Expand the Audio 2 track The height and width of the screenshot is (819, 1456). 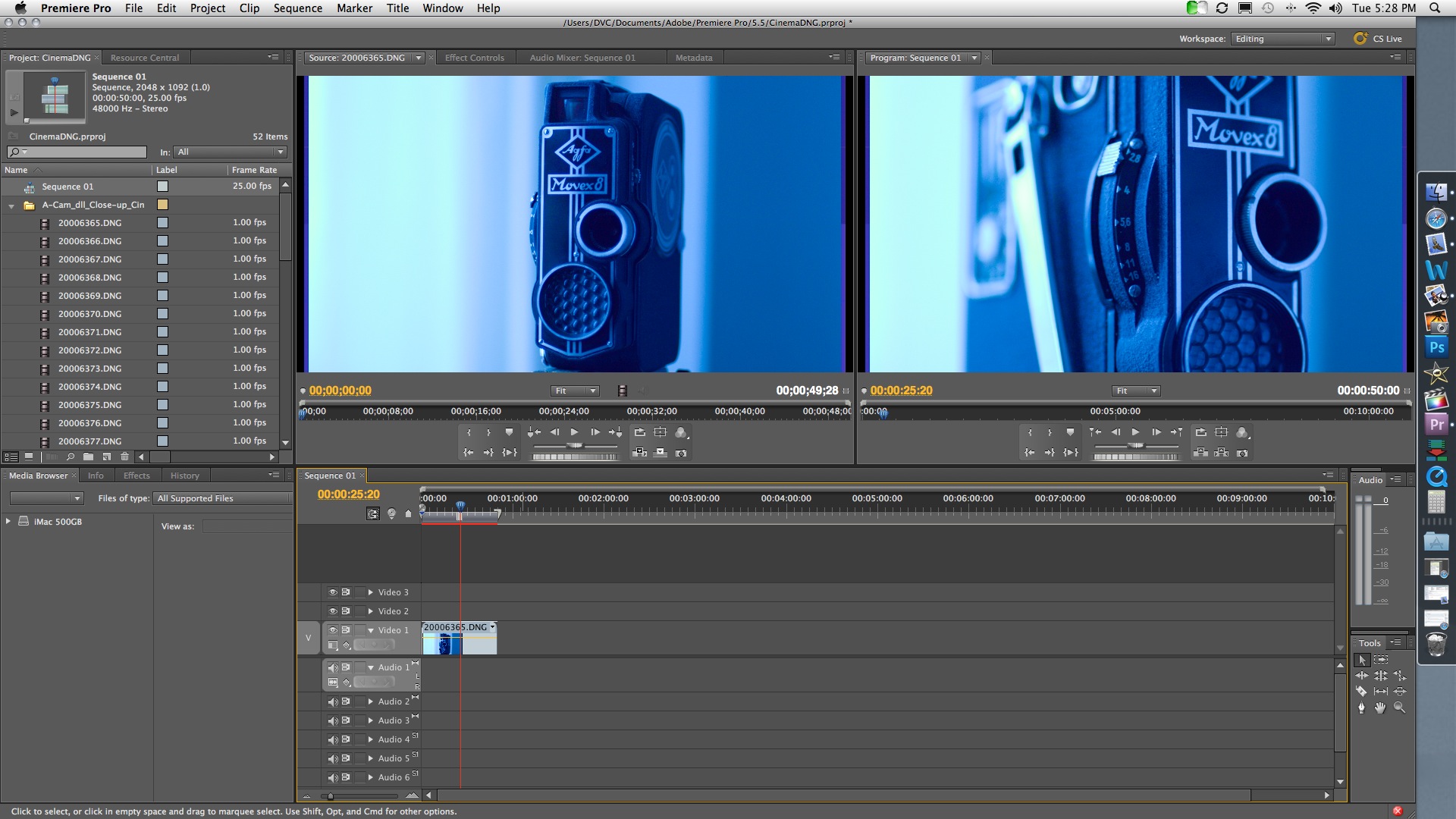pos(371,701)
